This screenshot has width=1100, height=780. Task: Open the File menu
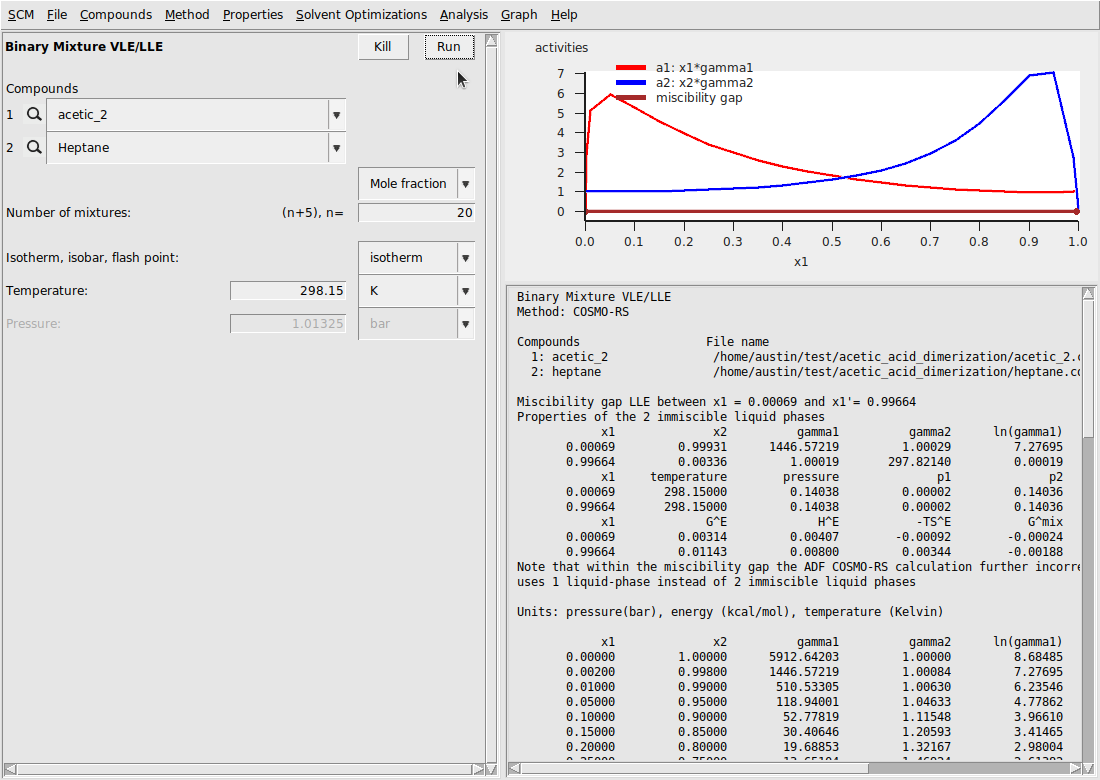pos(57,15)
